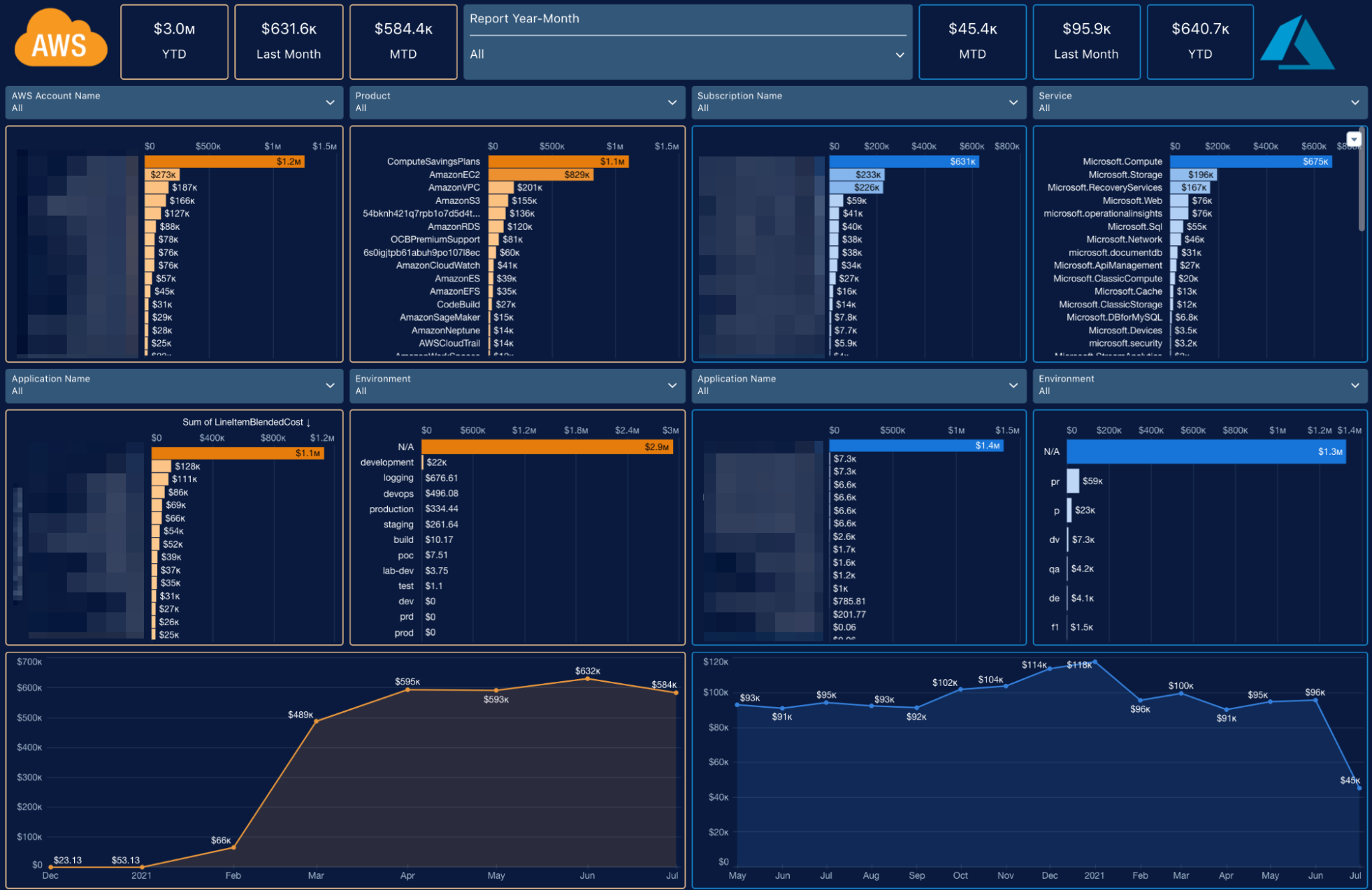
Task: Open the Service filter dropdown
Action: pyautogui.click(x=1355, y=102)
